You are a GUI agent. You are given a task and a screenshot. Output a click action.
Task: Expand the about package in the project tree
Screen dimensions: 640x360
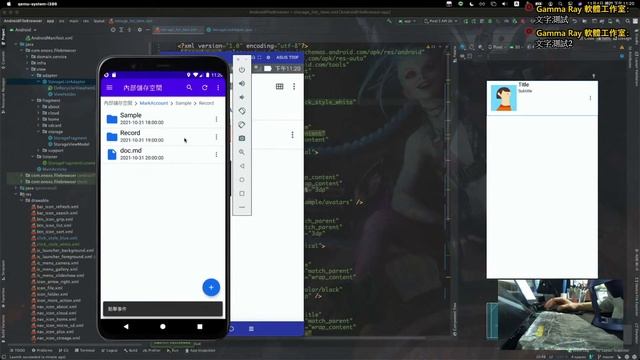[x=39, y=107]
